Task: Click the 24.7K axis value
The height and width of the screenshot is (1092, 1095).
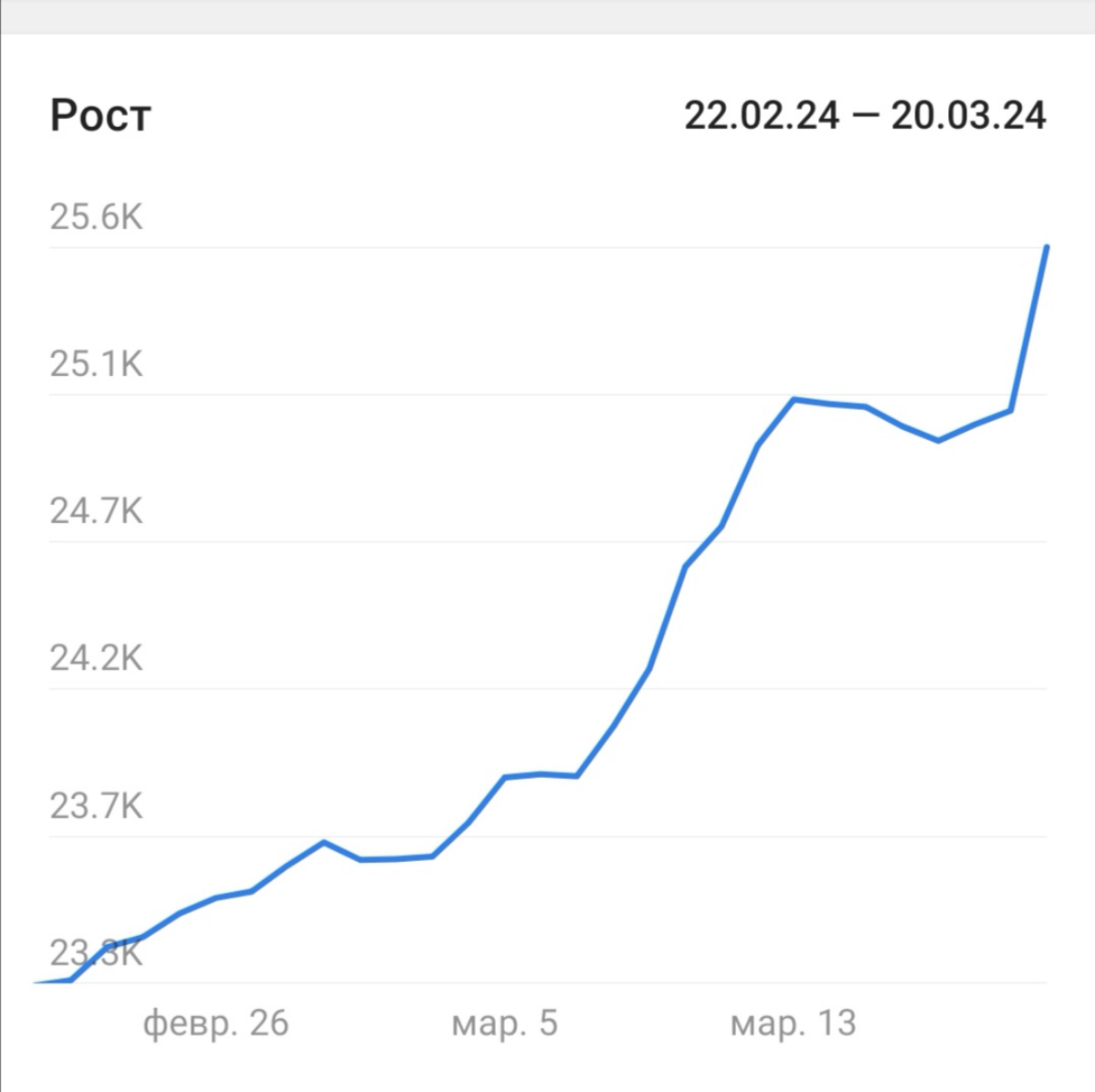Action: [x=96, y=511]
